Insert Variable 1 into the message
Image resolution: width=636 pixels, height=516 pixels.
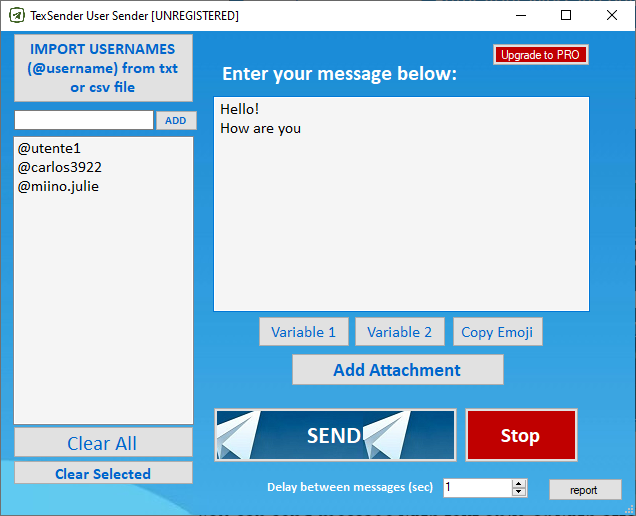304,332
